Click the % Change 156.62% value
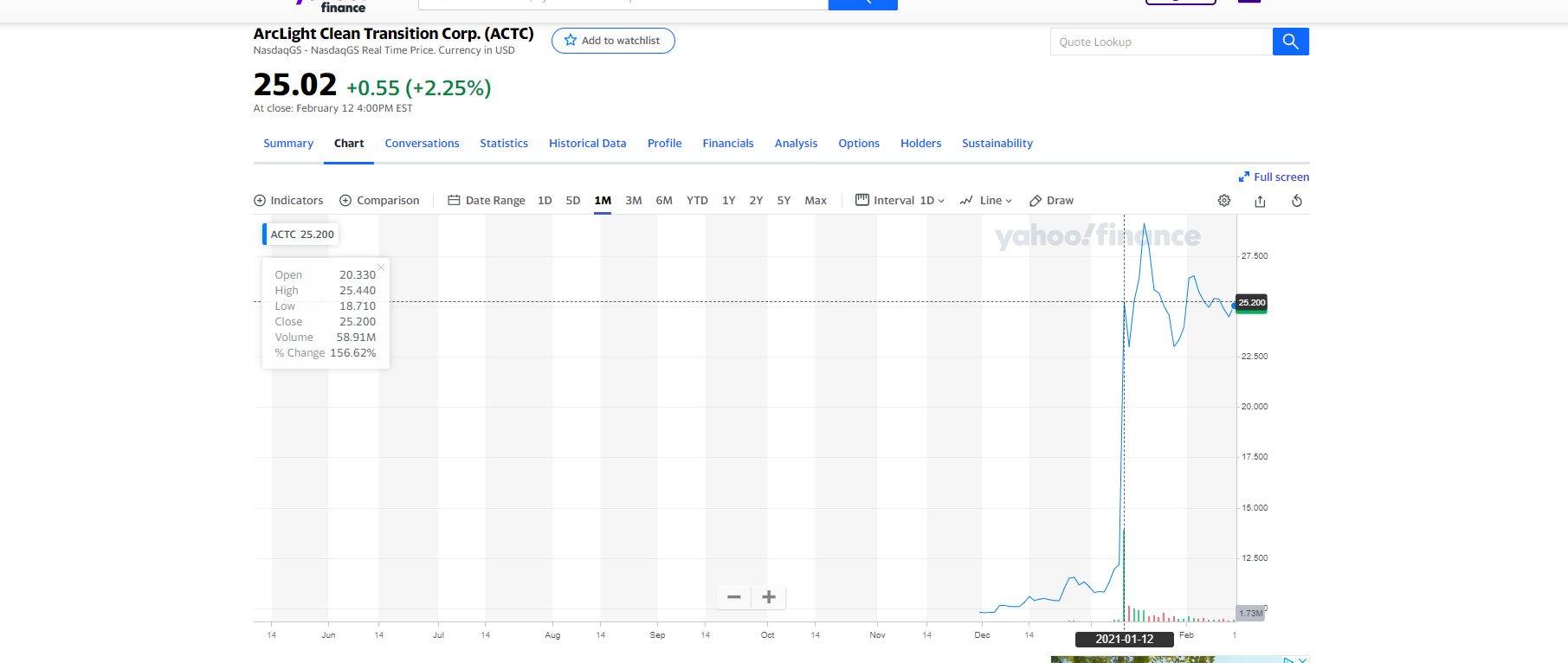This screenshot has height=663, width=1568. coord(352,353)
